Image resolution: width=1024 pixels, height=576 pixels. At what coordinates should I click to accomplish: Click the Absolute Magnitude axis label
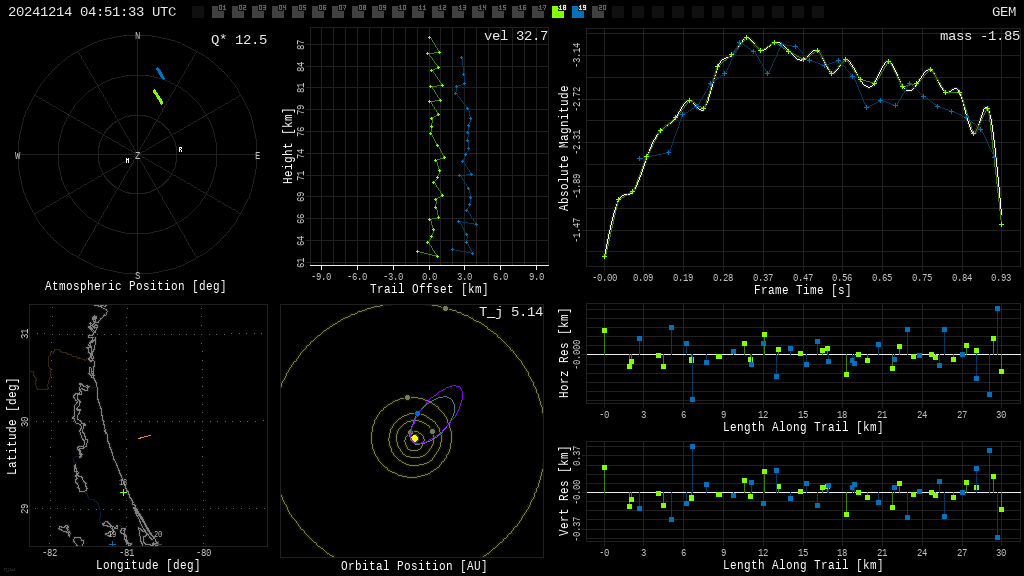click(x=564, y=148)
